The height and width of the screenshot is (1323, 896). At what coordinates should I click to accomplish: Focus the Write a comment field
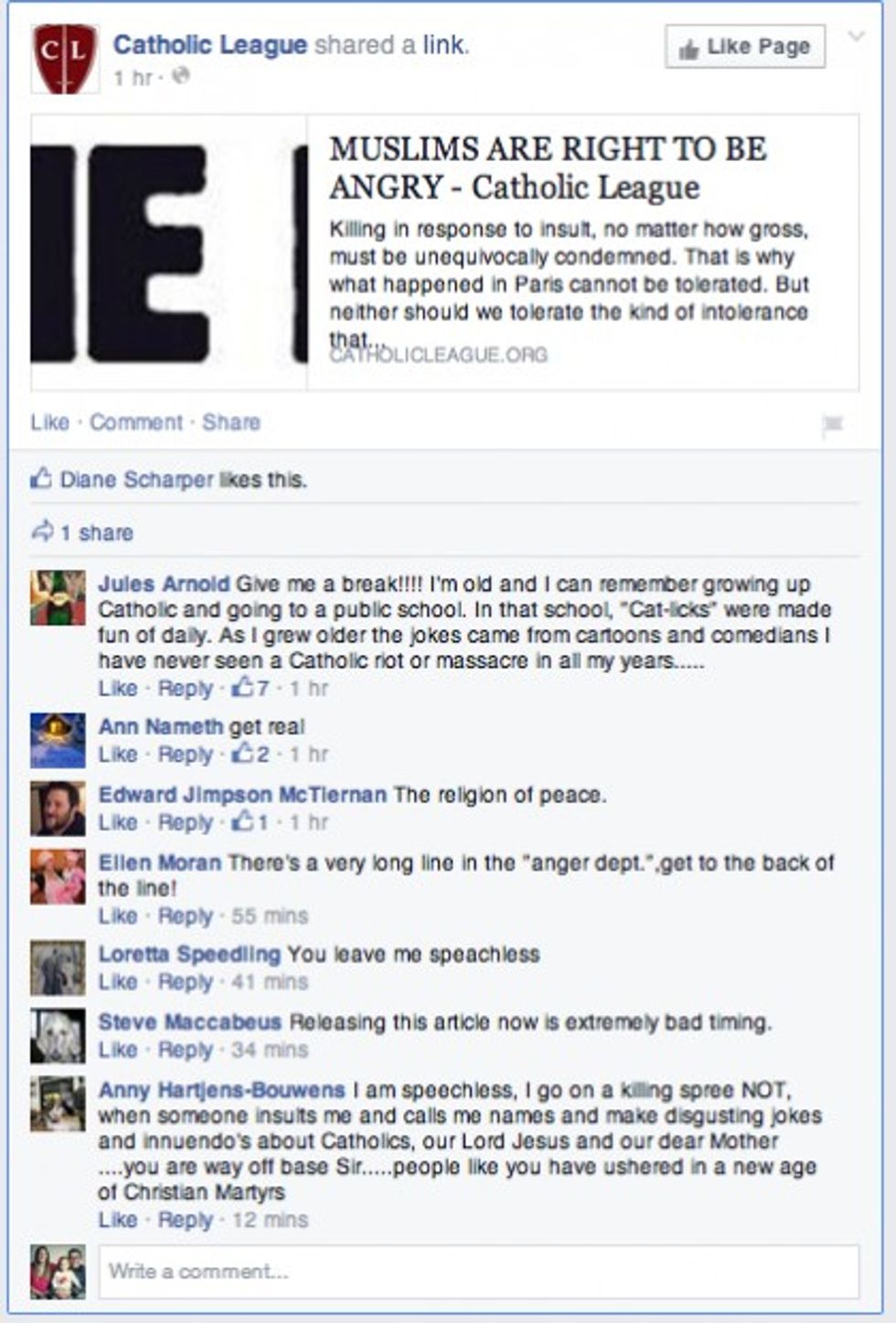[478, 1271]
